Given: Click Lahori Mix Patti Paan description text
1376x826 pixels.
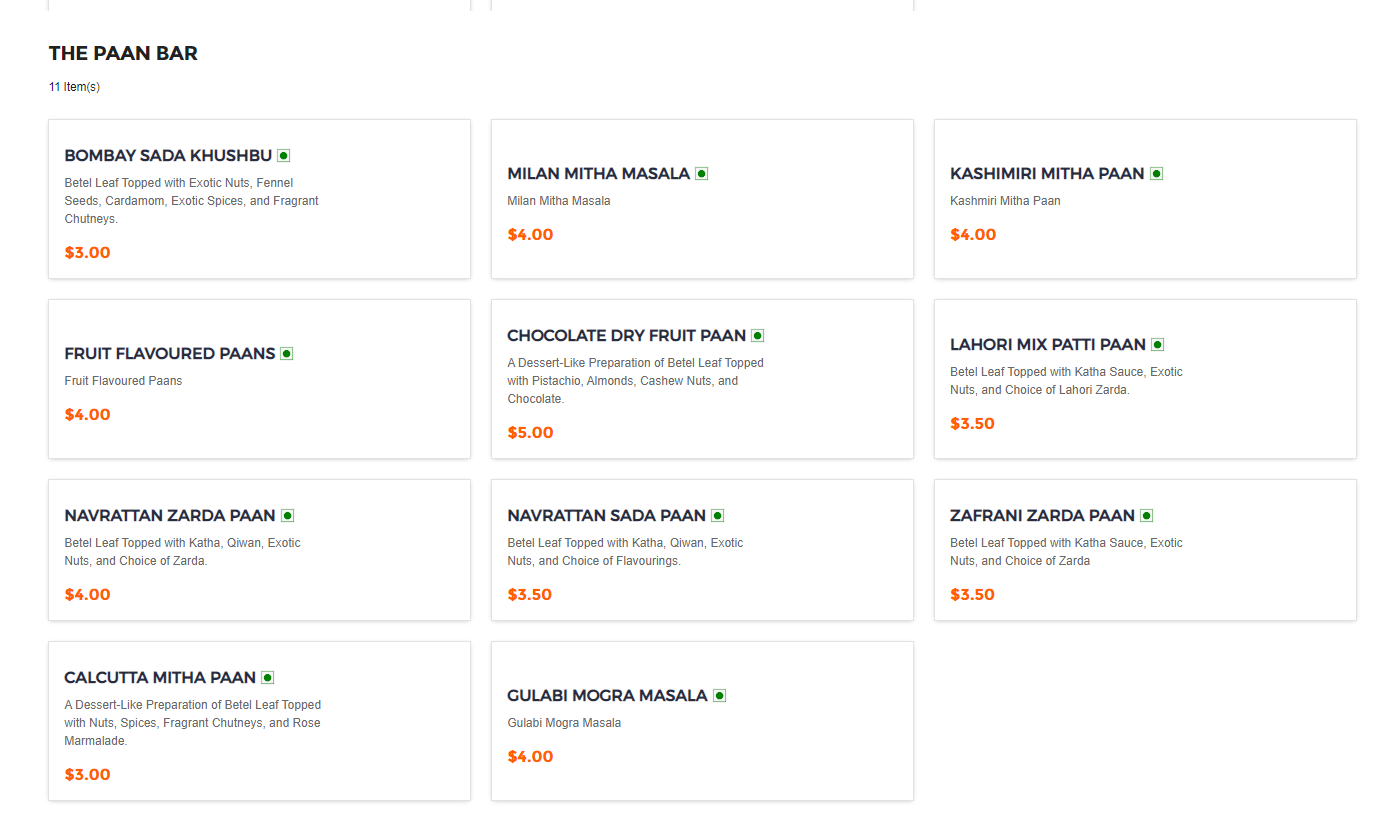Looking at the screenshot, I should point(1066,381).
